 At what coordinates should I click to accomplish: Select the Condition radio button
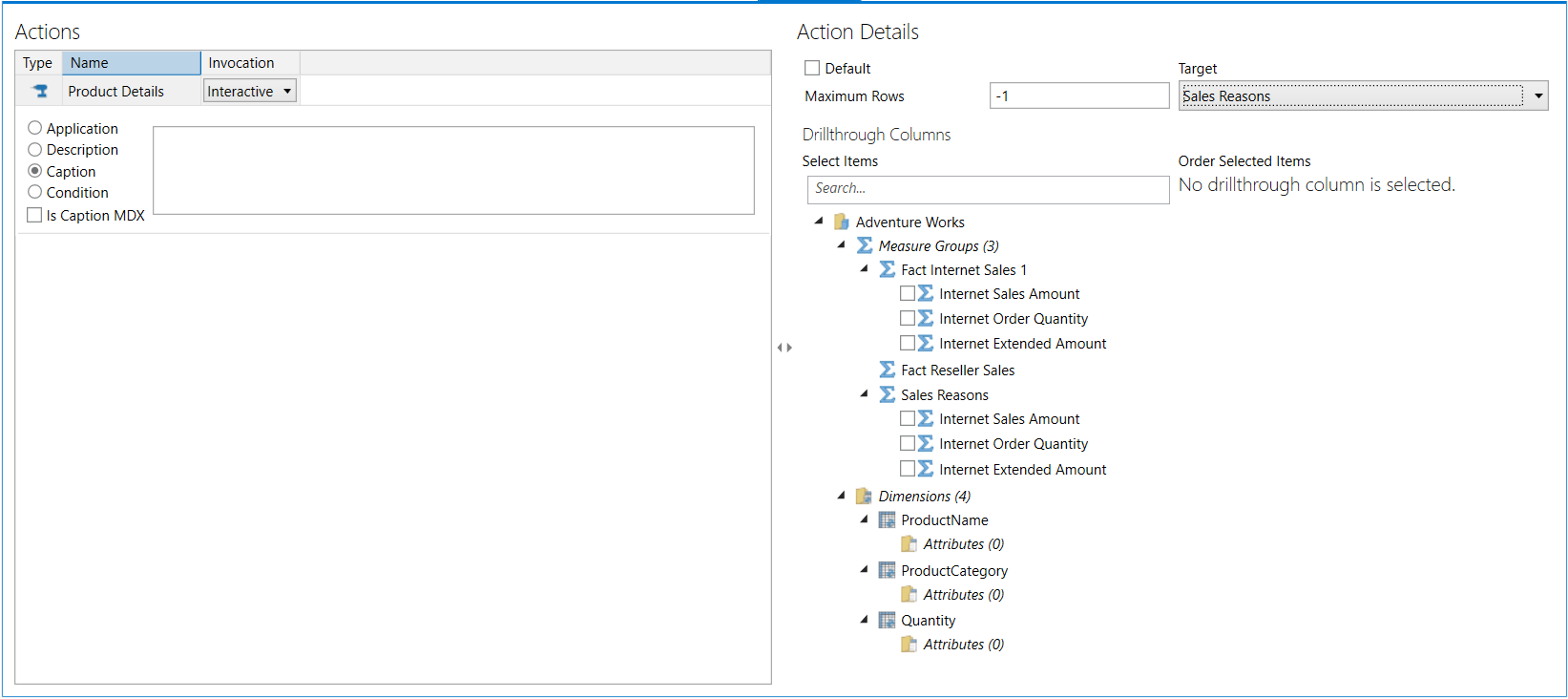click(35, 193)
